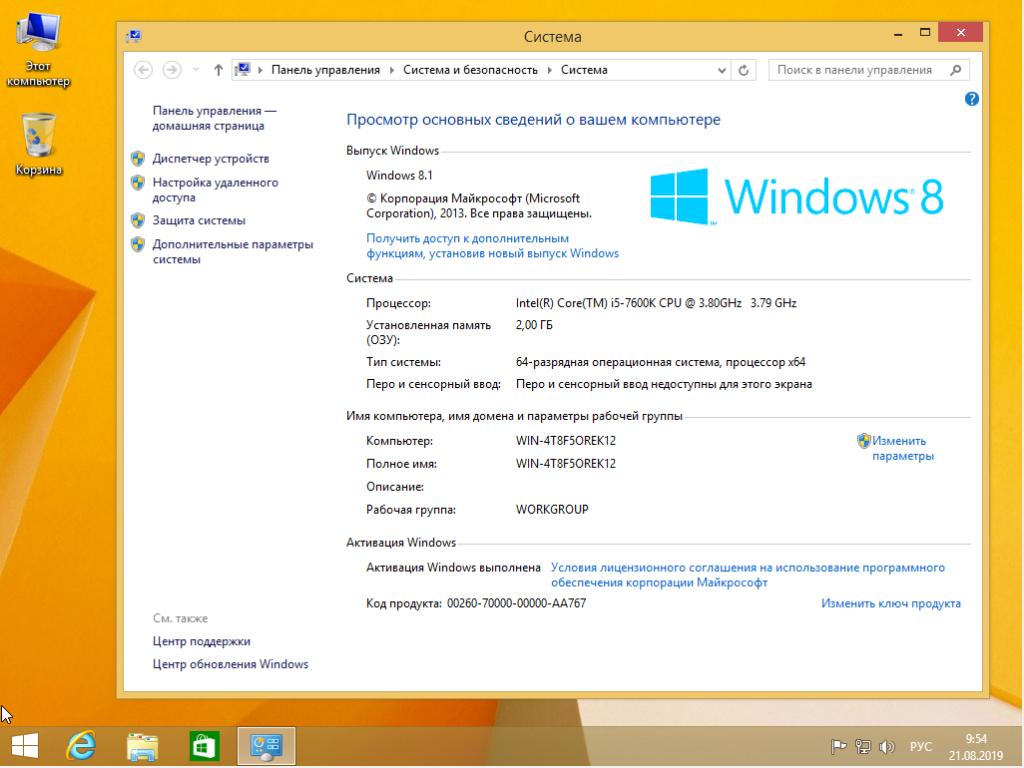
Task: Open Дополнительные параметры системы link
Action: click(x=232, y=251)
